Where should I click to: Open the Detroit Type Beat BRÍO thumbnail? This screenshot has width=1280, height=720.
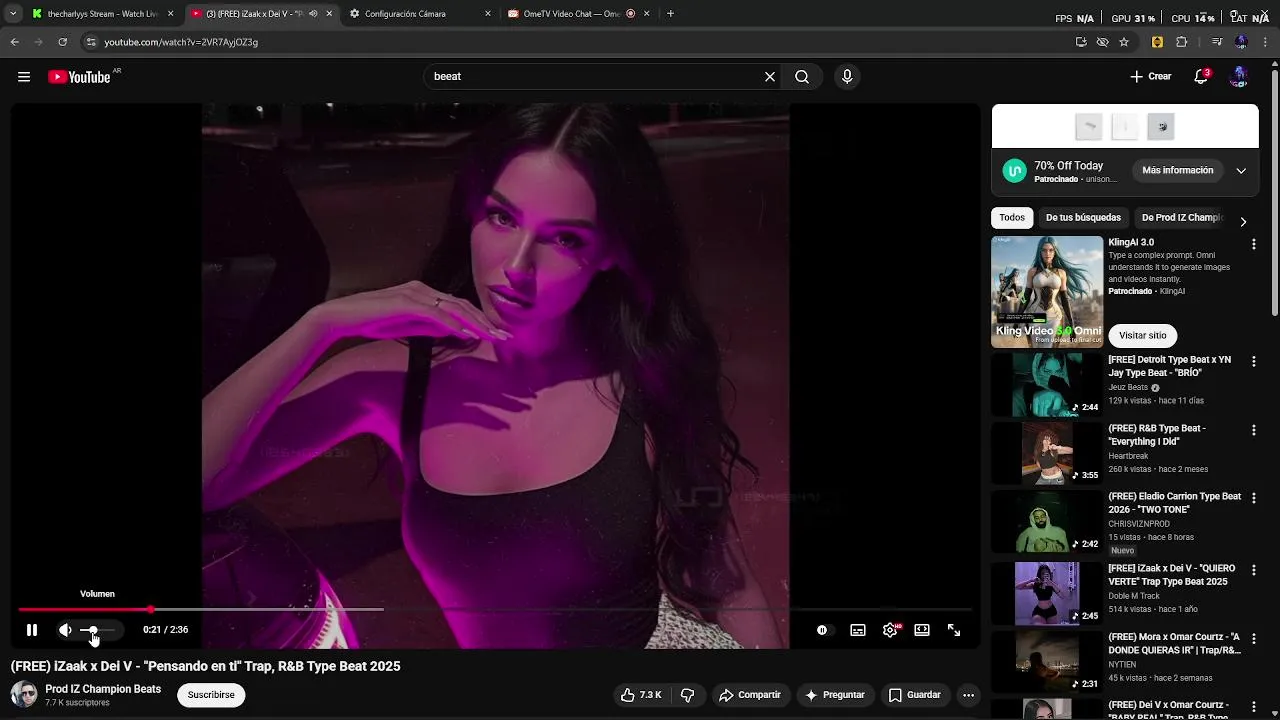[1047, 385]
